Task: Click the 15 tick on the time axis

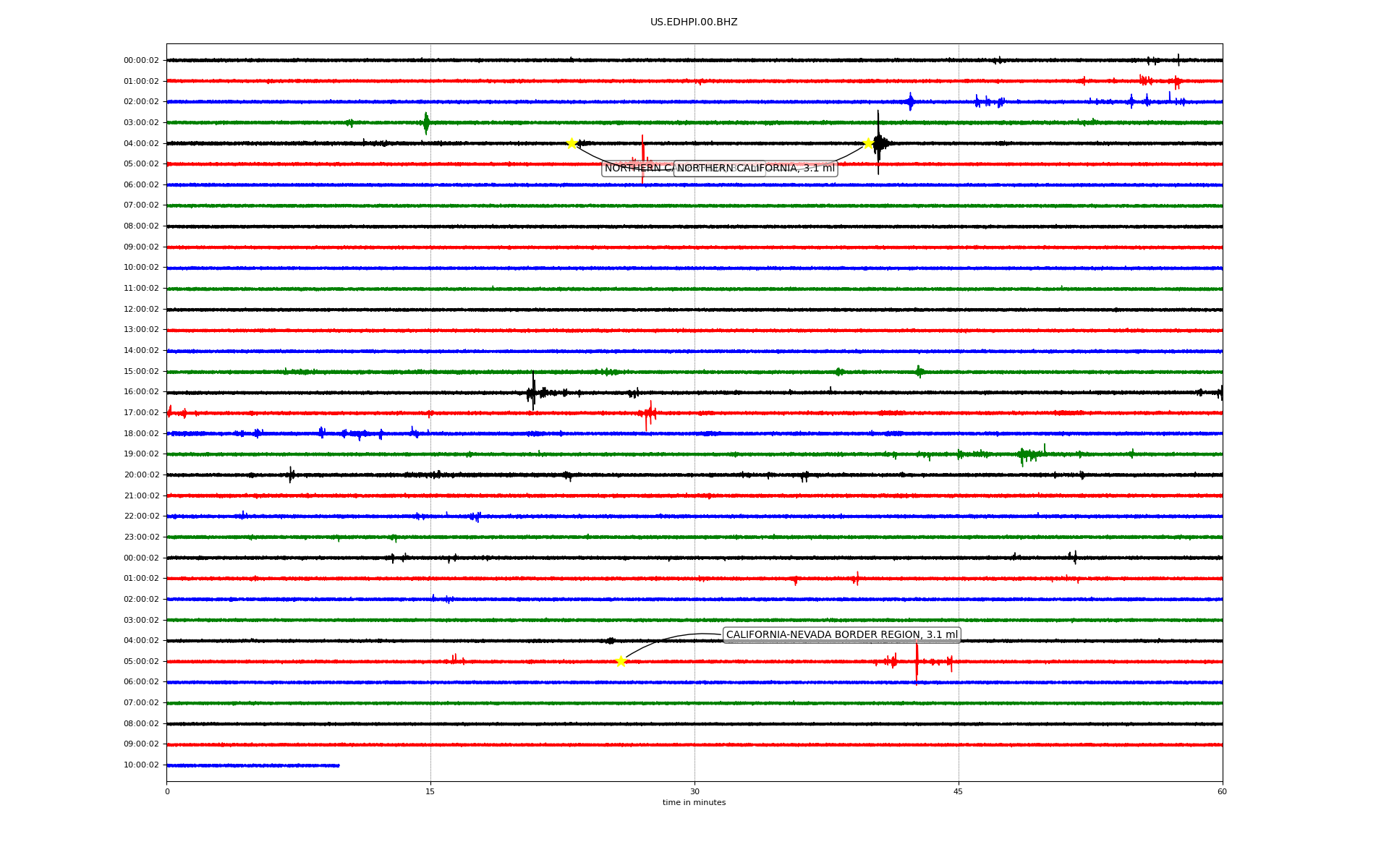Action: tap(430, 791)
